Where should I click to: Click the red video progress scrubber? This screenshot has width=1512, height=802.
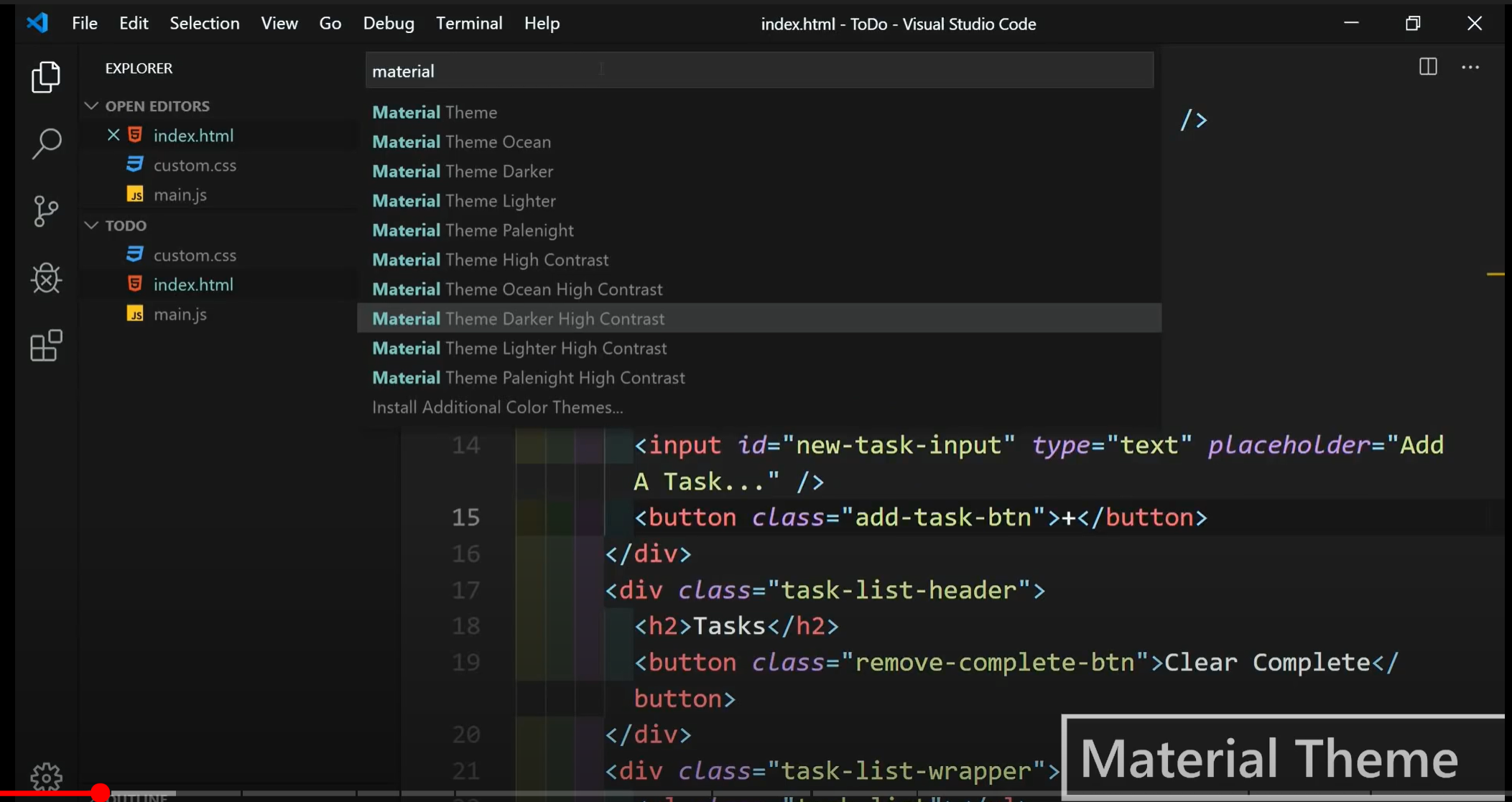[100, 793]
